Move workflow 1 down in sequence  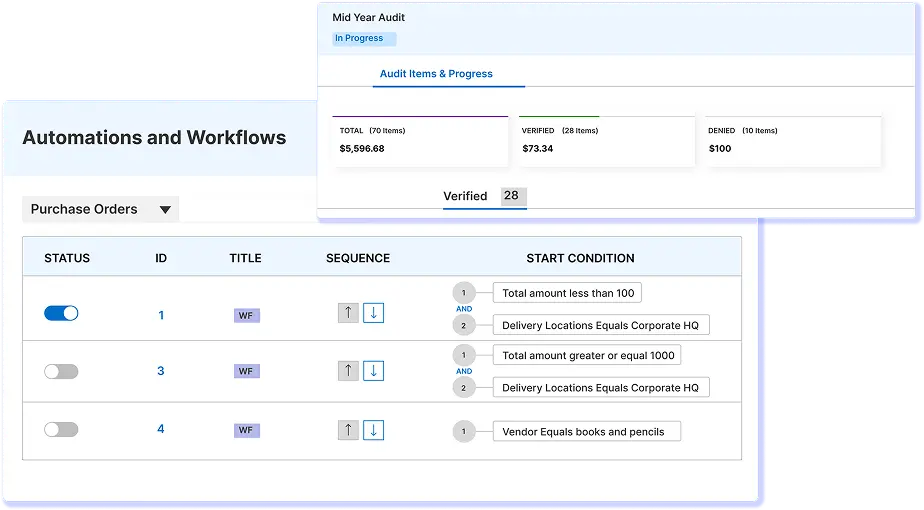373,313
